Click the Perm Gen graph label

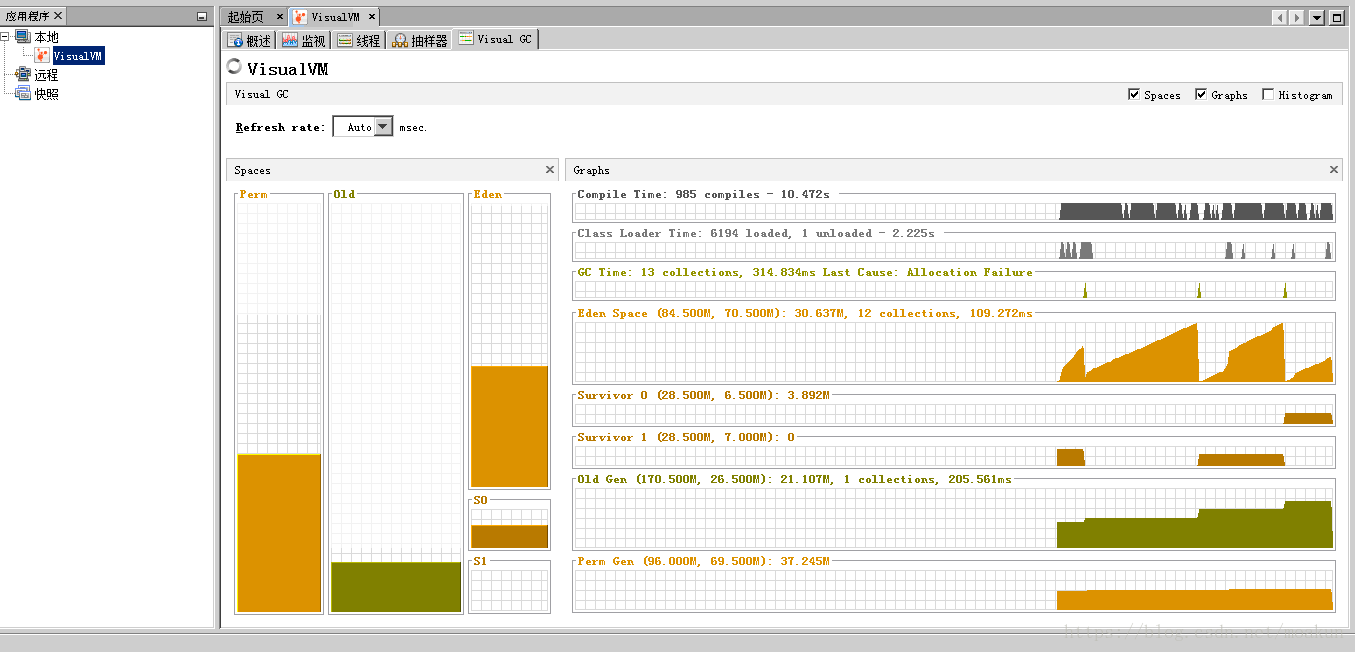[703, 561]
